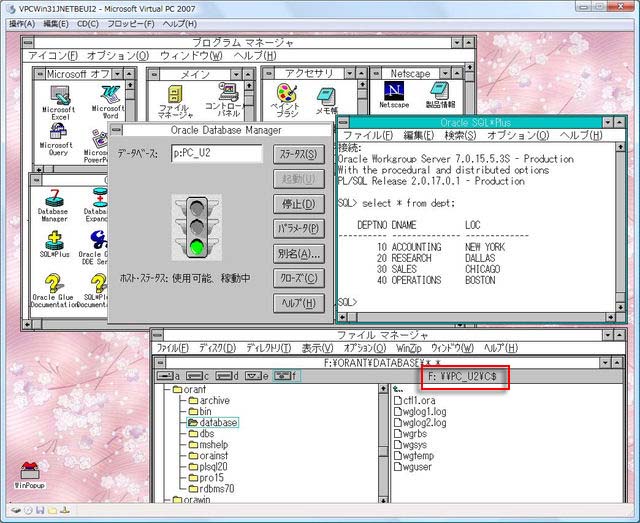Open the Oracle Database Manager program icon

pyautogui.click(x=53, y=206)
